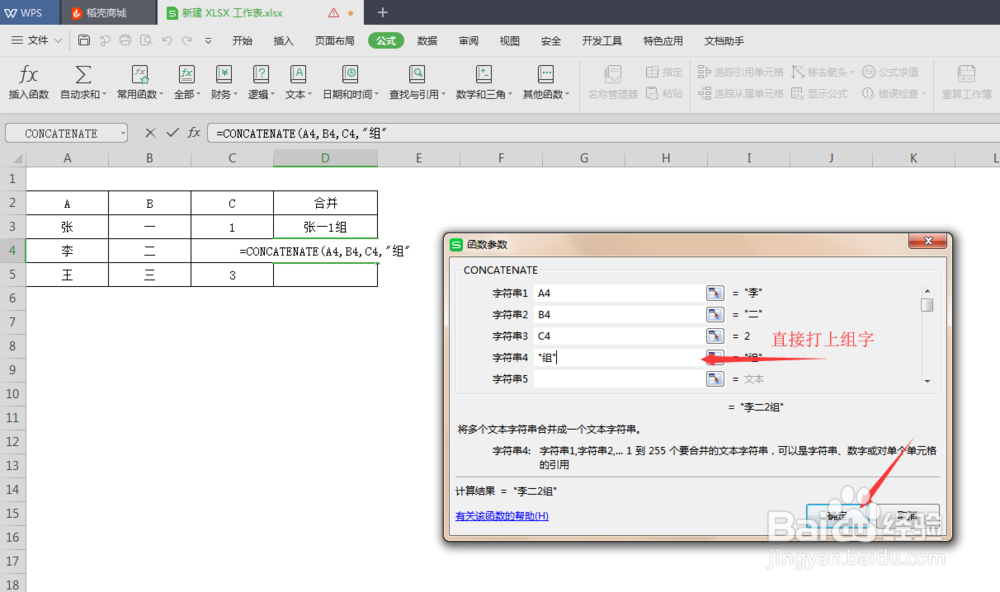Open Commonly Used Functions (常用函数)
1000x592 pixels.
(139, 80)
